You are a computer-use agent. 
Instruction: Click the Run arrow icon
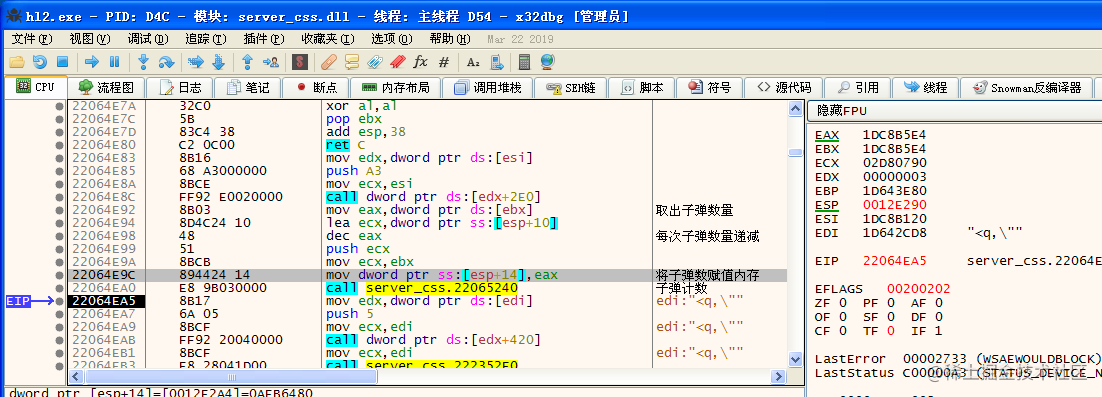click(91, 62)
